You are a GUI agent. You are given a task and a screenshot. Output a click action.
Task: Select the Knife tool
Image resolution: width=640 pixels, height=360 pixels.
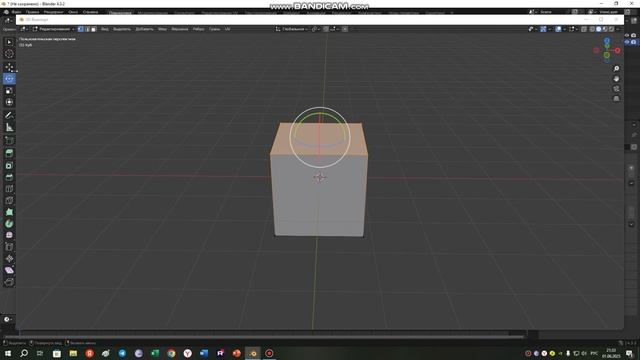tap(9, 200)
